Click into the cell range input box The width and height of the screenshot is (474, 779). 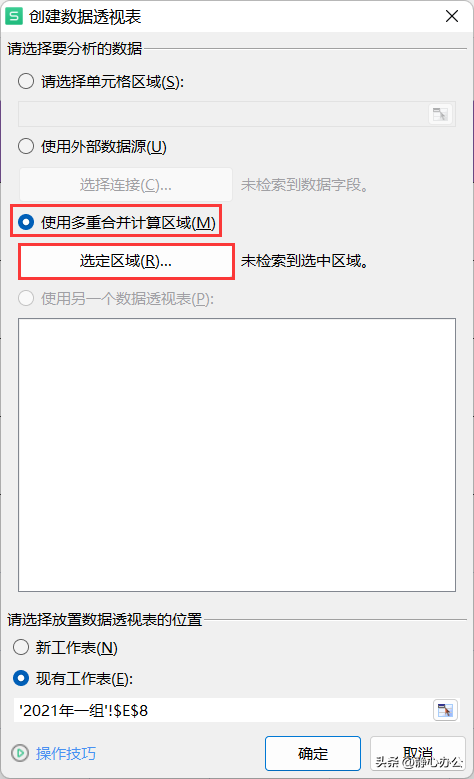(223, 114)
